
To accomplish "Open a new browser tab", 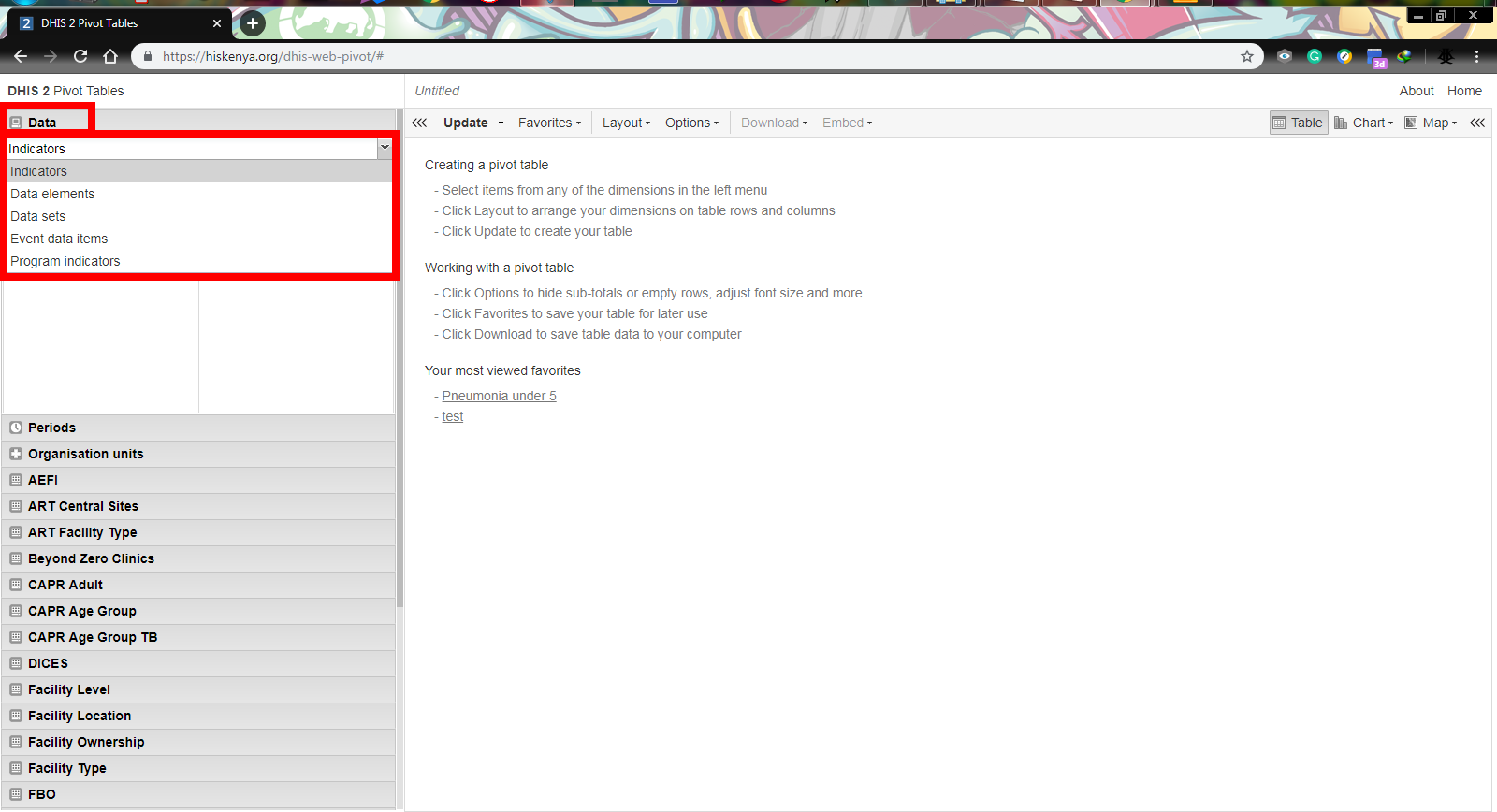I will [253, 23].
